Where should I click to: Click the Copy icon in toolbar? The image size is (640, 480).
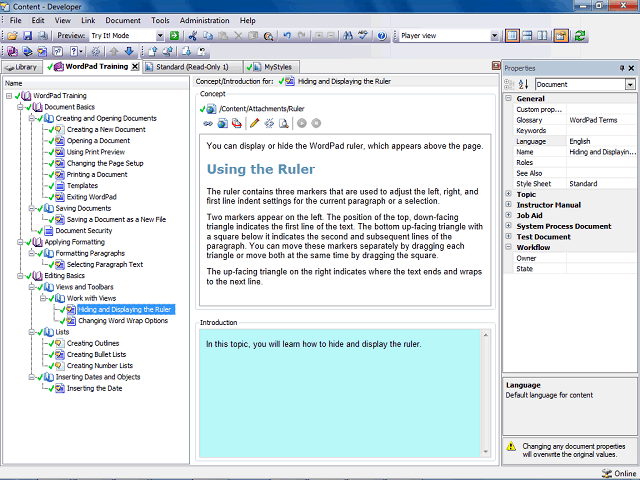[x=208, y=36]
